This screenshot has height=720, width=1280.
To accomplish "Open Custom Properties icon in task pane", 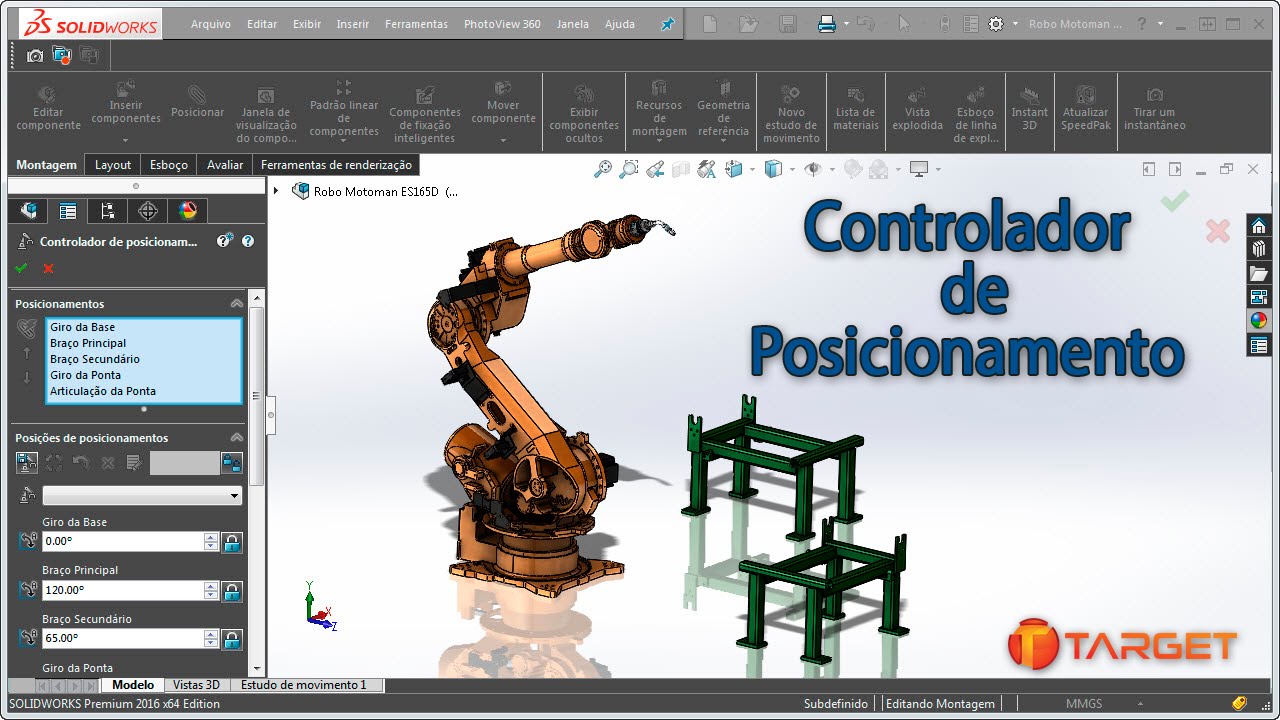I will 1259,345.
